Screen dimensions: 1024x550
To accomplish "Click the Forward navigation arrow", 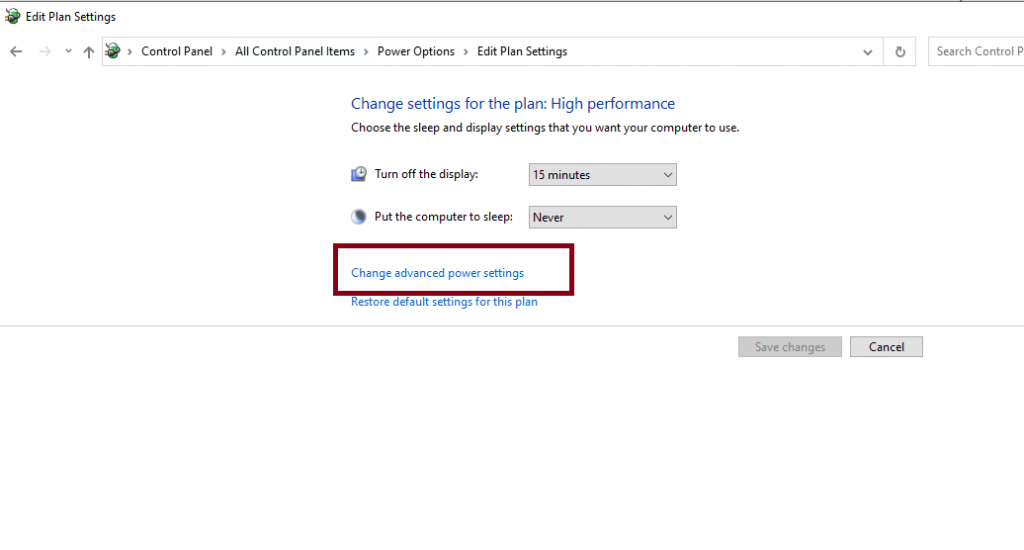I will tap(44, 52).
